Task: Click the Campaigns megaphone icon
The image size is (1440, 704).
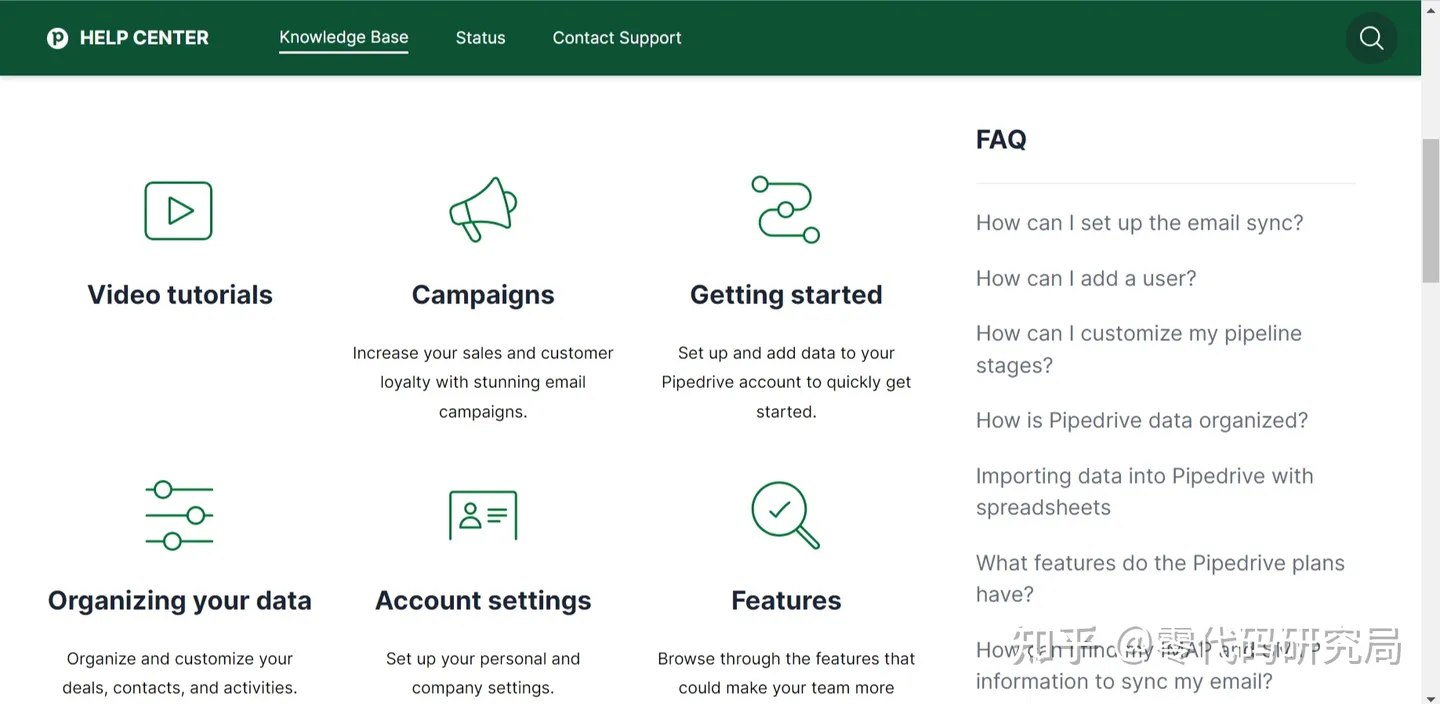Action: coord(483,209)
